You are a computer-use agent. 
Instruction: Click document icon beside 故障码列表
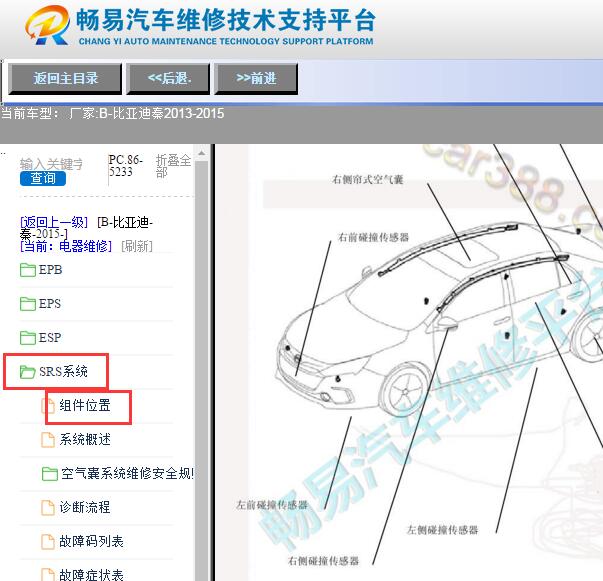pyautogui.click(x=48, y=541)
